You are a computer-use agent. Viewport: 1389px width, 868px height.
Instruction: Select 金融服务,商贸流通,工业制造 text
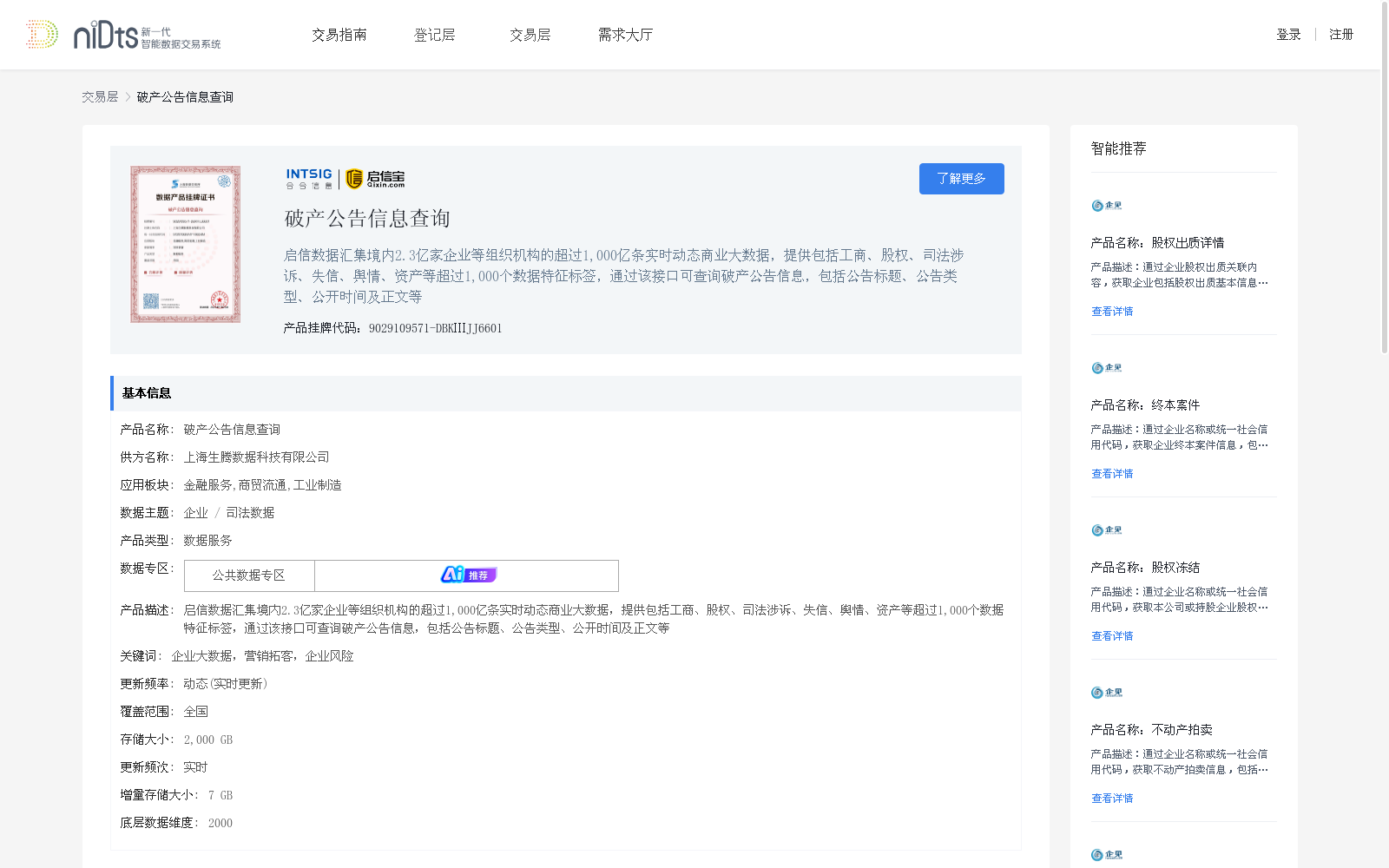point(262,485)
